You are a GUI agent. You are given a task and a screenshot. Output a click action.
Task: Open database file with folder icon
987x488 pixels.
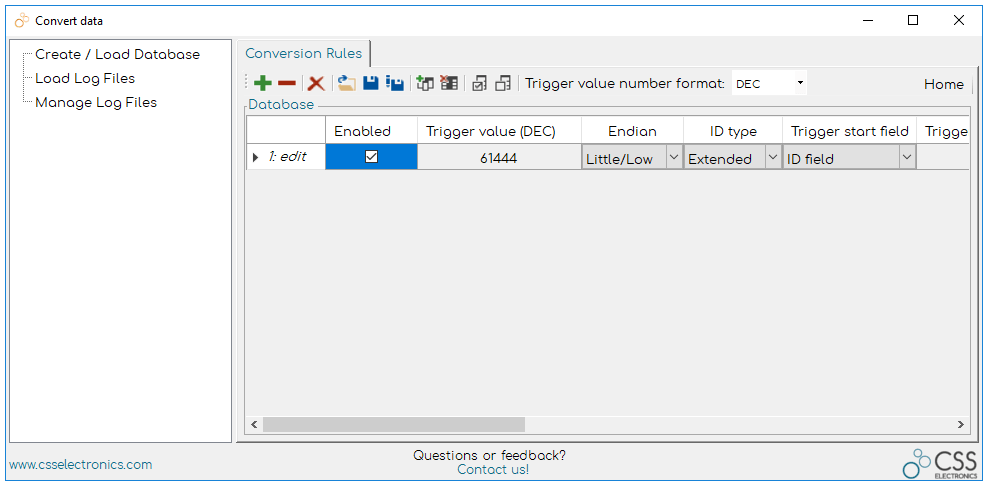[x=347, y=83]
